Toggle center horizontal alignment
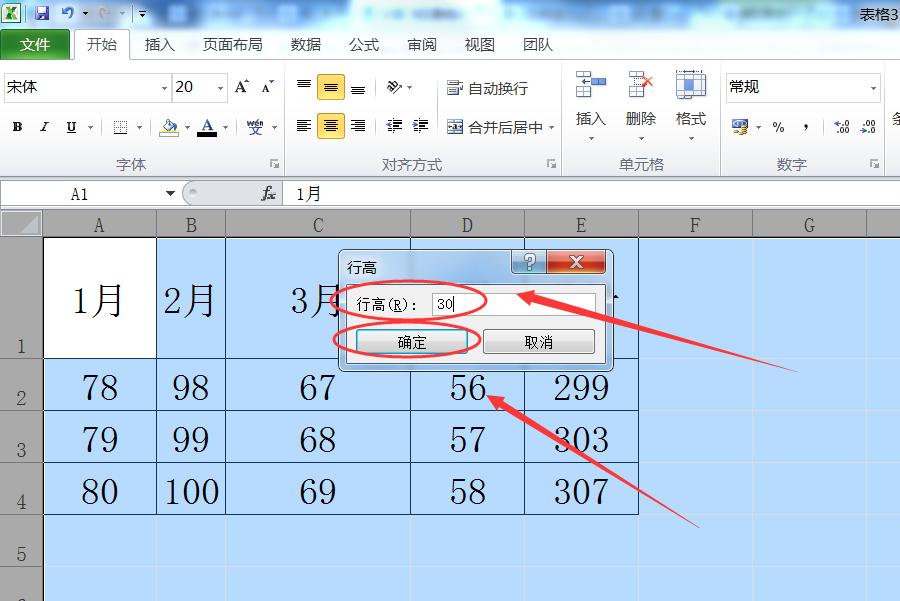The height and width of the screenshot is (601, 900). tap(331, 126)
